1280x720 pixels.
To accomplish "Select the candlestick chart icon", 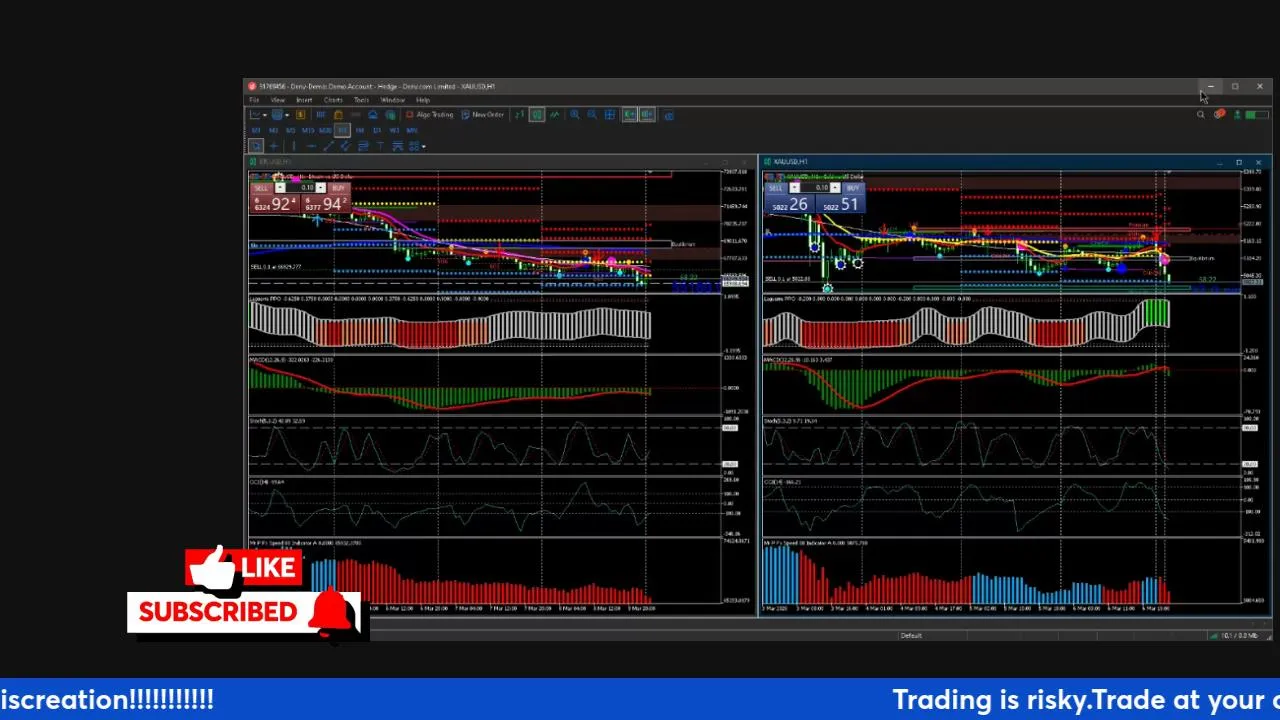I will click(x=537, y=115).
